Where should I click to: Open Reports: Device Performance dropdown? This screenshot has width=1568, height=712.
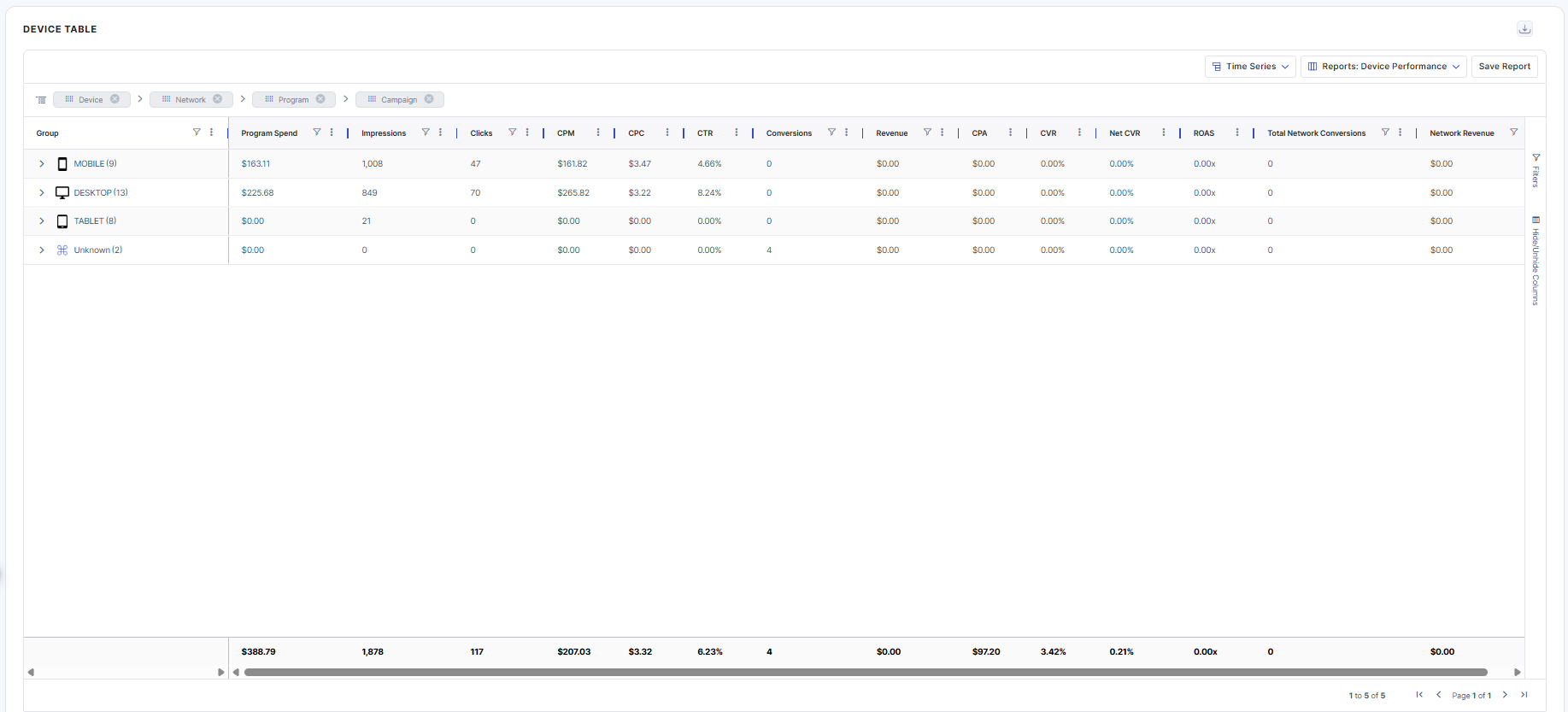point(1383,67)
